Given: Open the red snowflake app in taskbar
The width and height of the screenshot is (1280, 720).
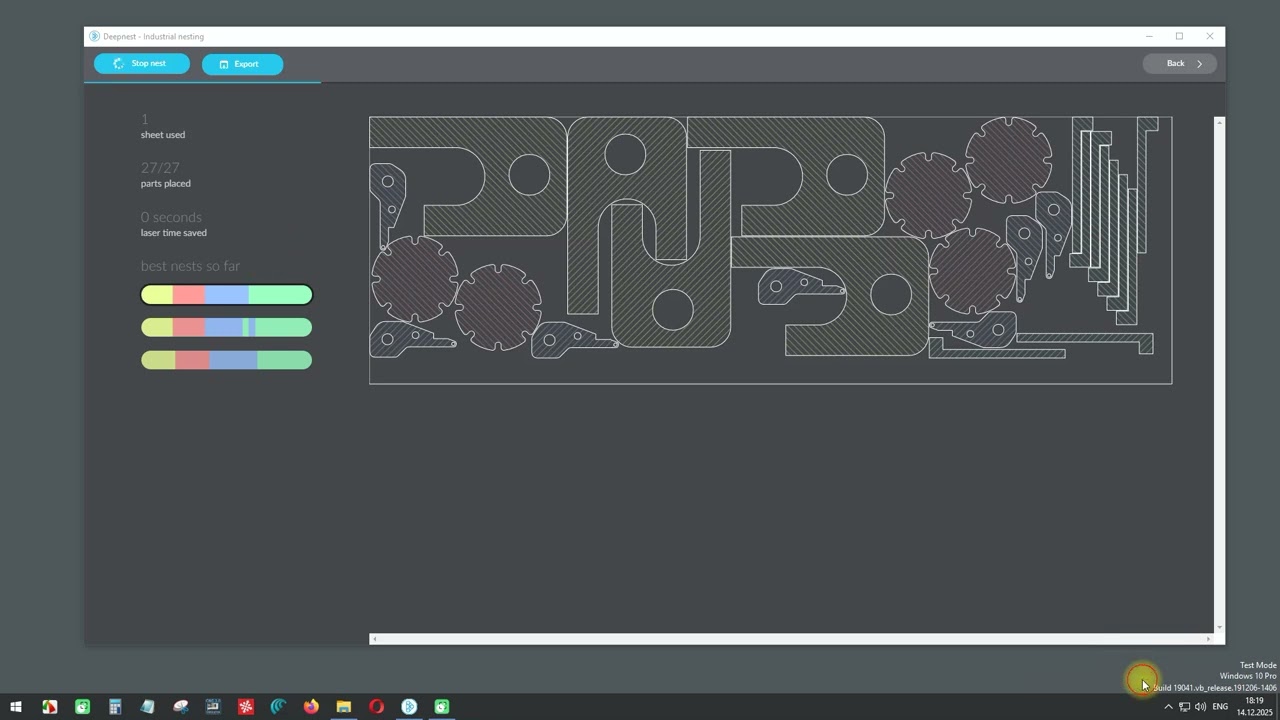Looking at the screenshot, I should [246, 707].
